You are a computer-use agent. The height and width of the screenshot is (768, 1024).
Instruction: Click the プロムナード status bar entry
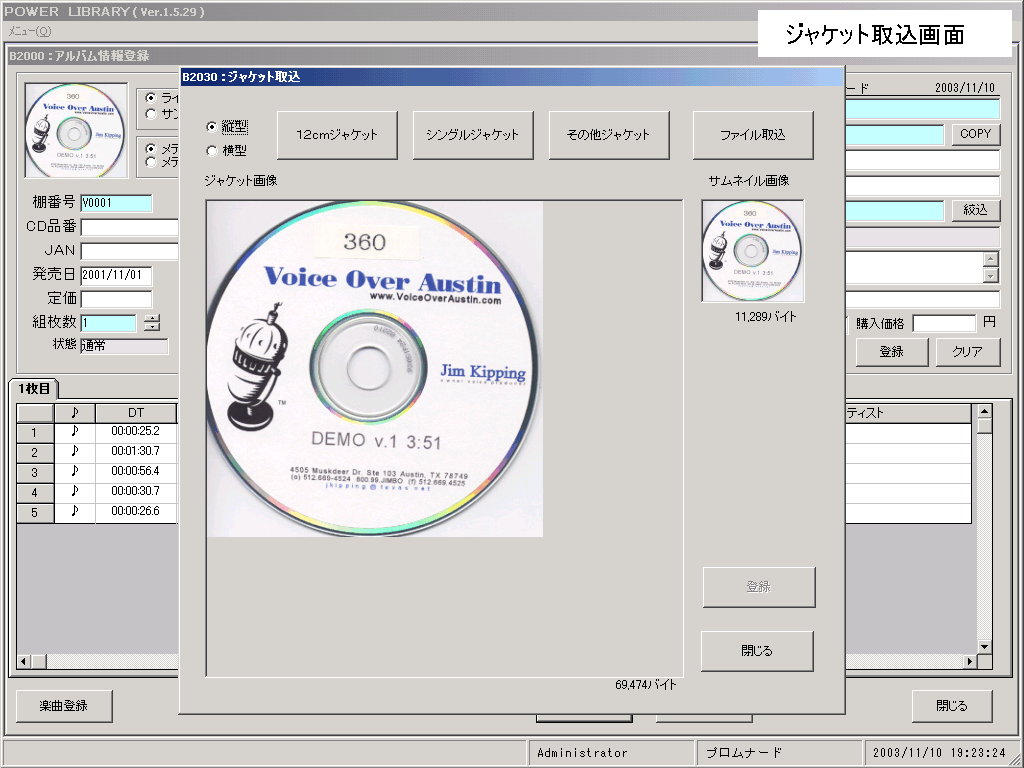pyautogui.click(x=779, y=753)
